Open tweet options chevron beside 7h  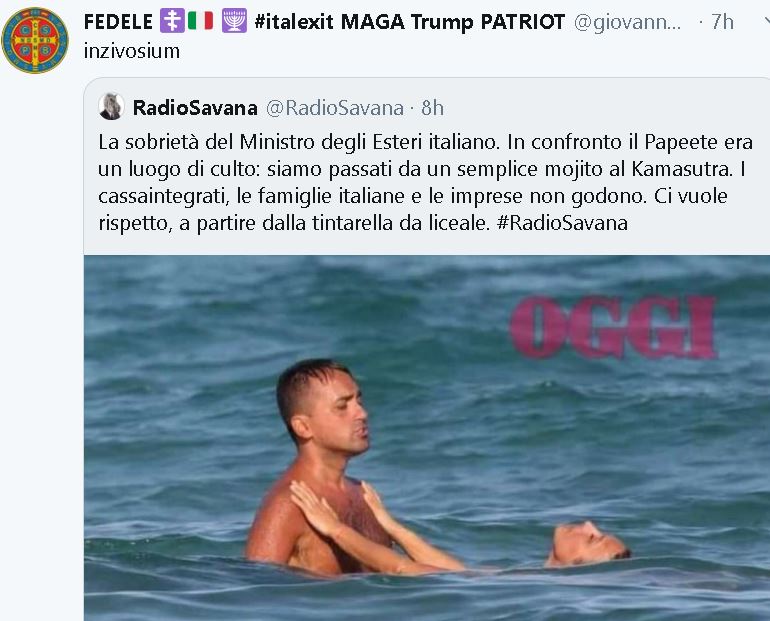pyautogui.click(x=766, y=21)
